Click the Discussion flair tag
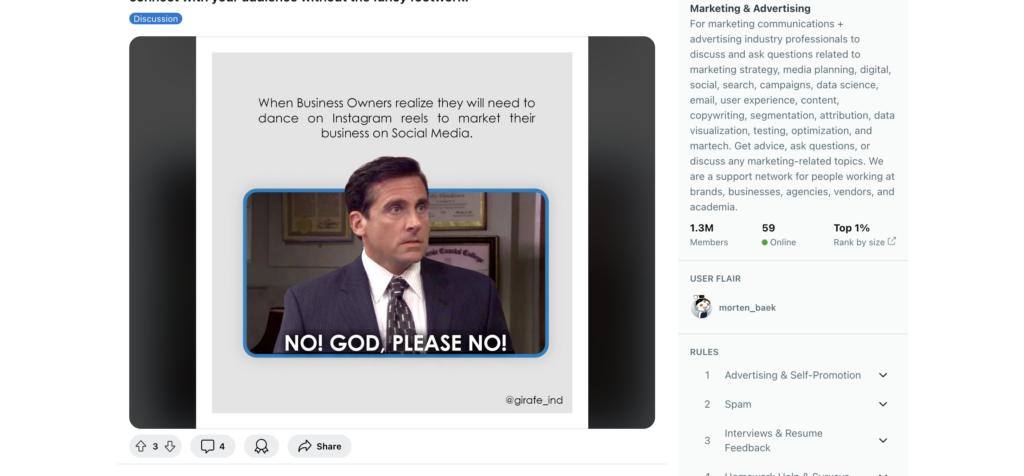The height and width of the screenshot is (476, 1024). (x=155, y=19)
